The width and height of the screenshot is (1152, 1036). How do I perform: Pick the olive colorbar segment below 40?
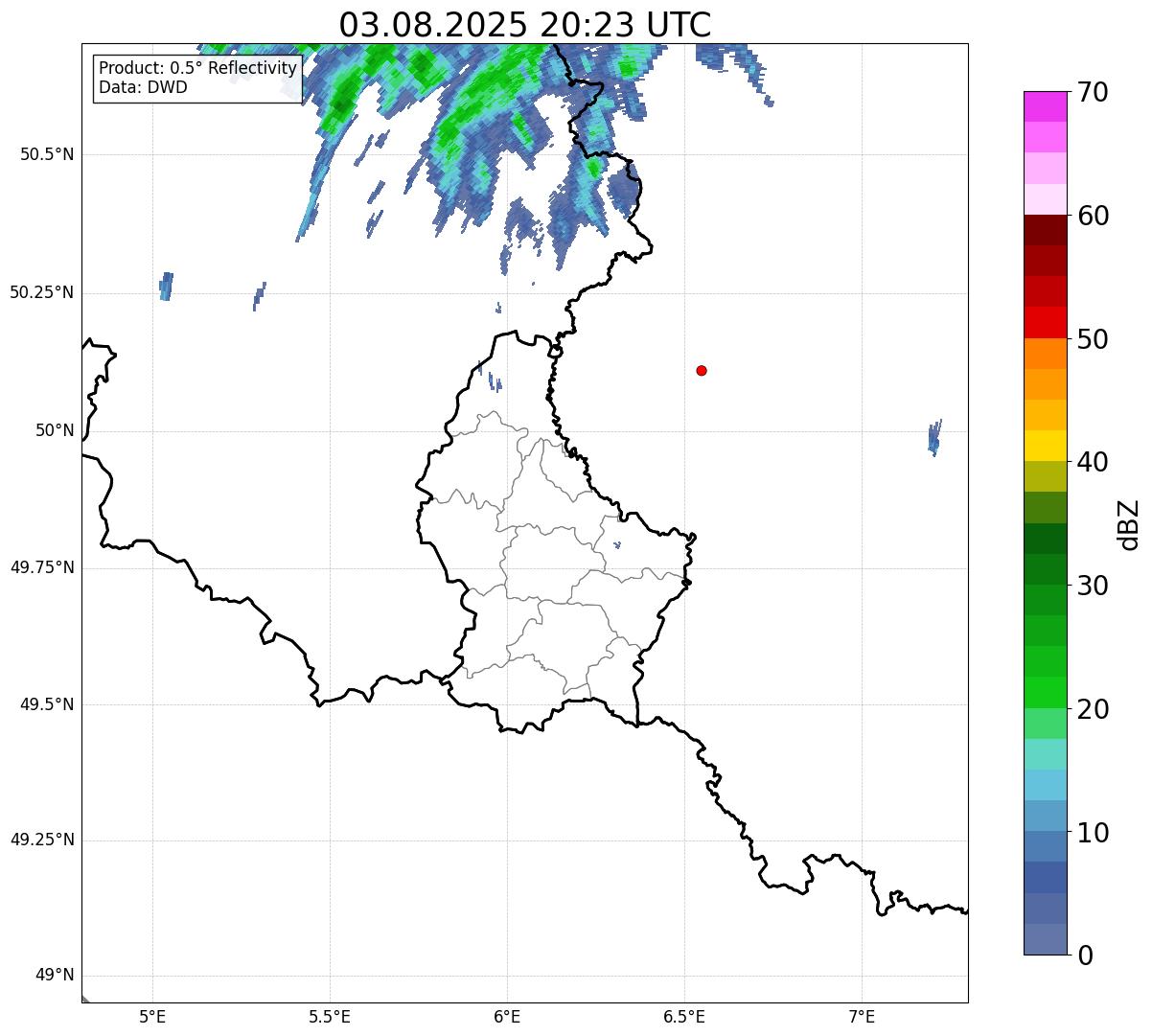tap(1046, 476)
